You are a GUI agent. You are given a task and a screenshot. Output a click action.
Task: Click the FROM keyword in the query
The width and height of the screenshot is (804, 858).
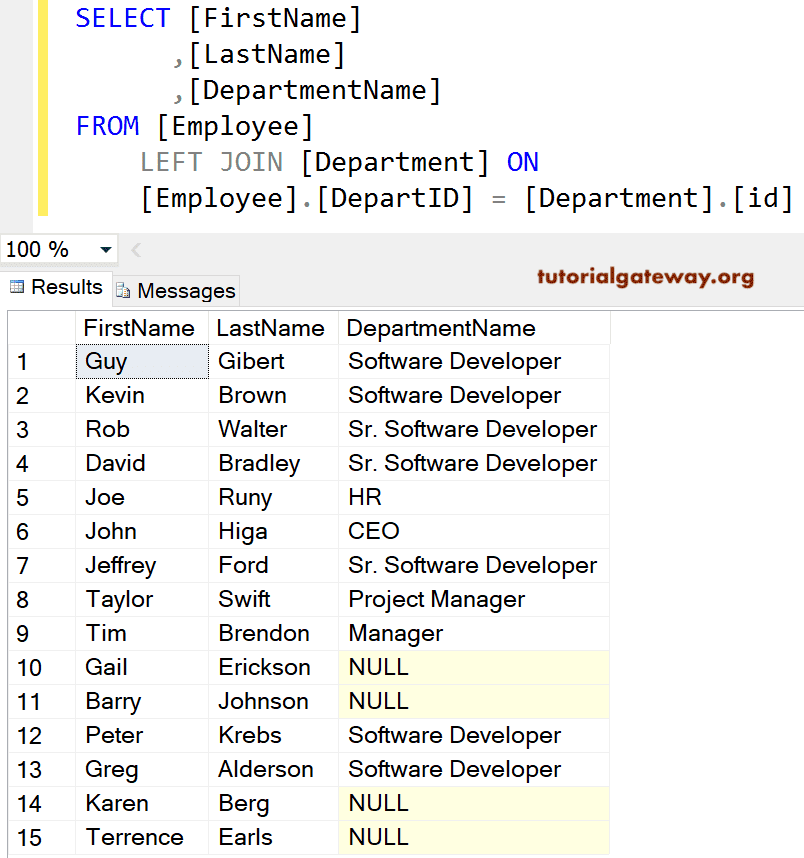click(x=107, y=126)
